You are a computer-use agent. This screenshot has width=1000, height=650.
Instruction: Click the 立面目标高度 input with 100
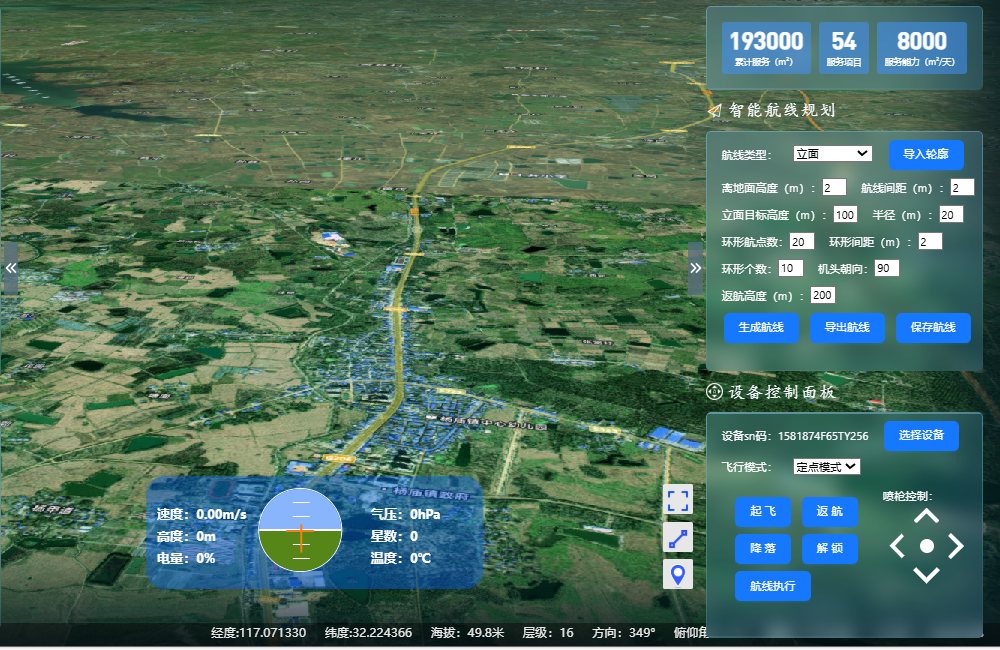[x=844, y=214]
